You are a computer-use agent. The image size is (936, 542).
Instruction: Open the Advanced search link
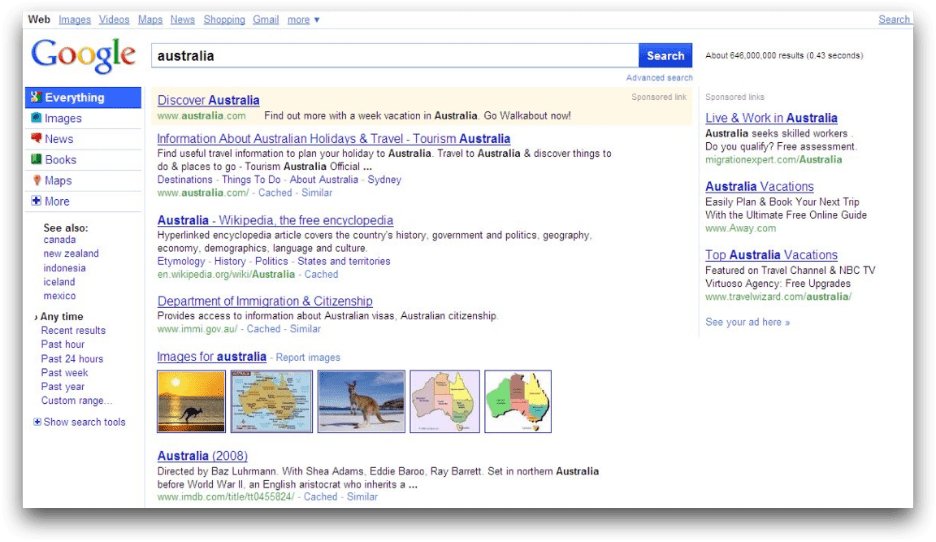click(659, 78)
